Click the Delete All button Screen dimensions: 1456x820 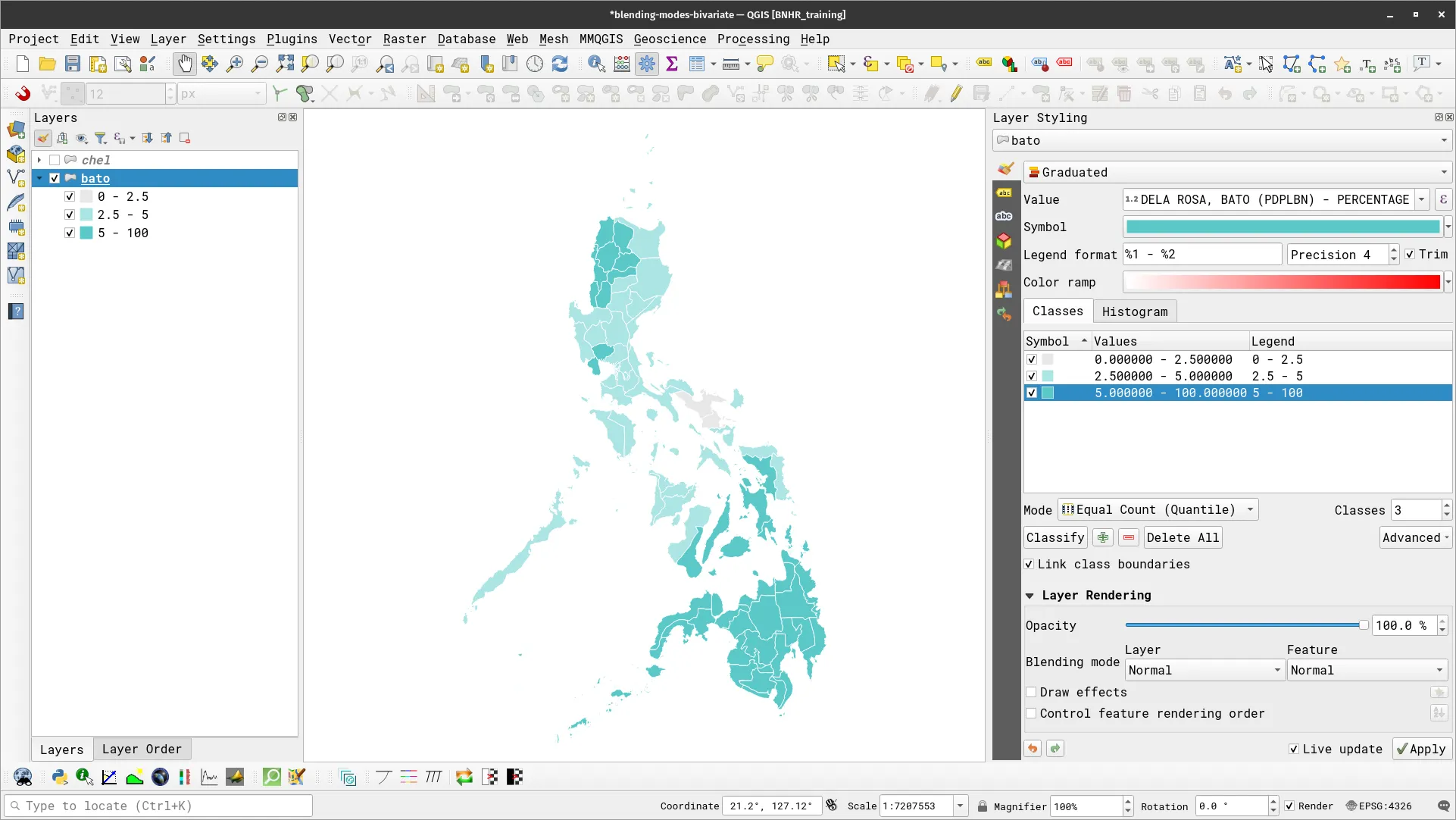[x=1182, y=537]
